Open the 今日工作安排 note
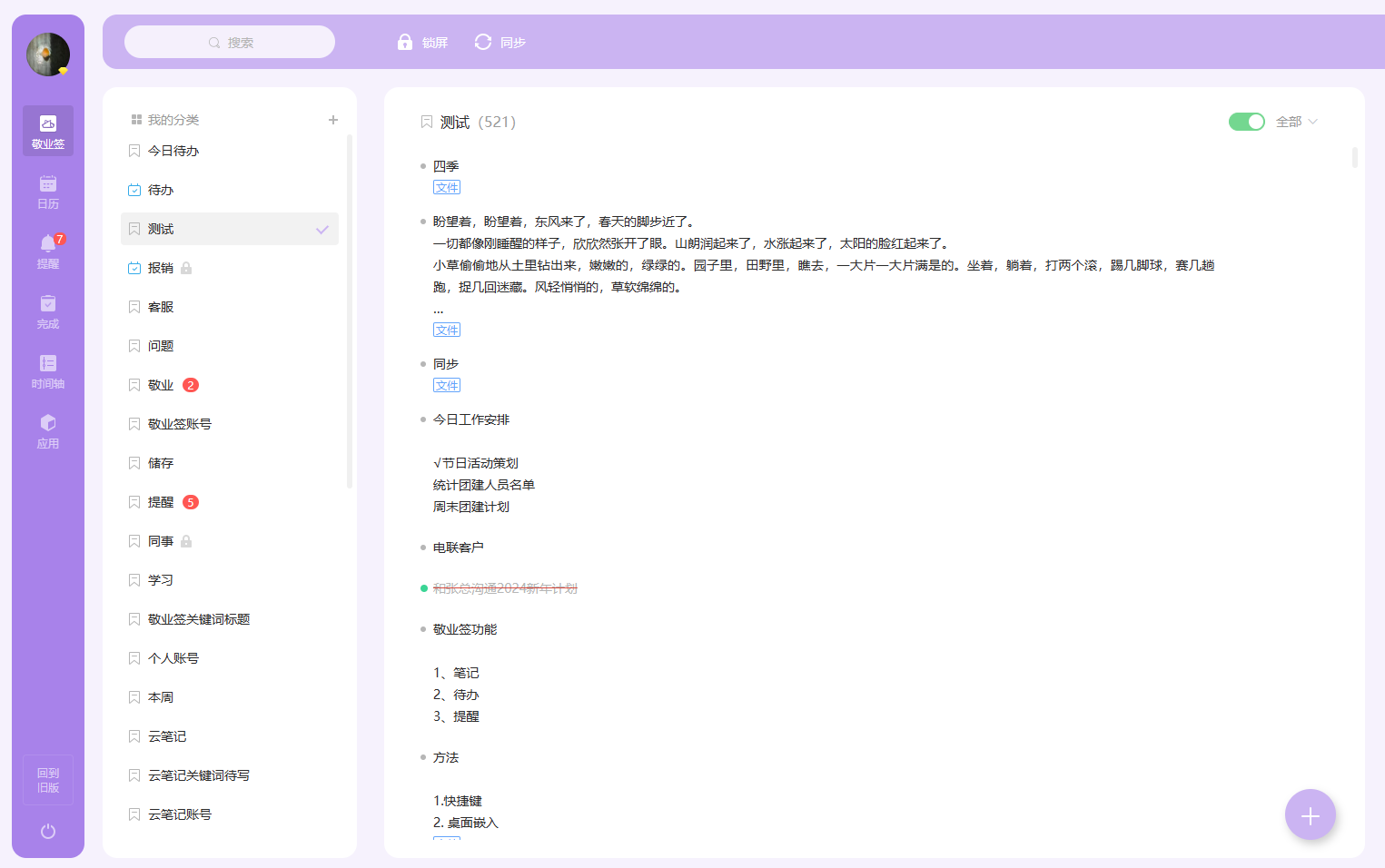 pyautogui.click(x=471, y=419)
